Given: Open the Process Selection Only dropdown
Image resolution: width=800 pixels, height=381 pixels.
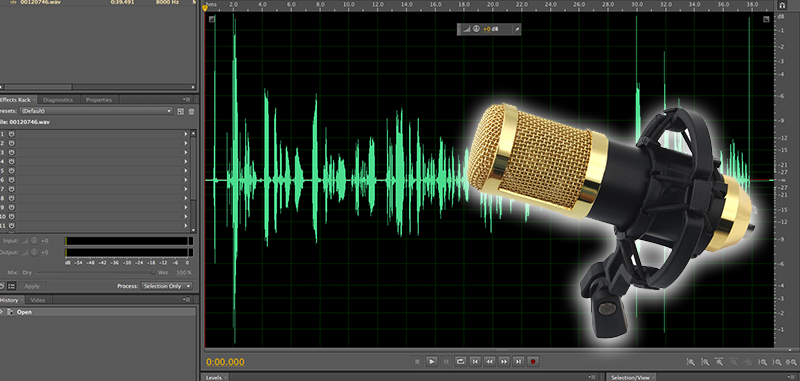Looking at the screenshot, I should tap(167, 286).
